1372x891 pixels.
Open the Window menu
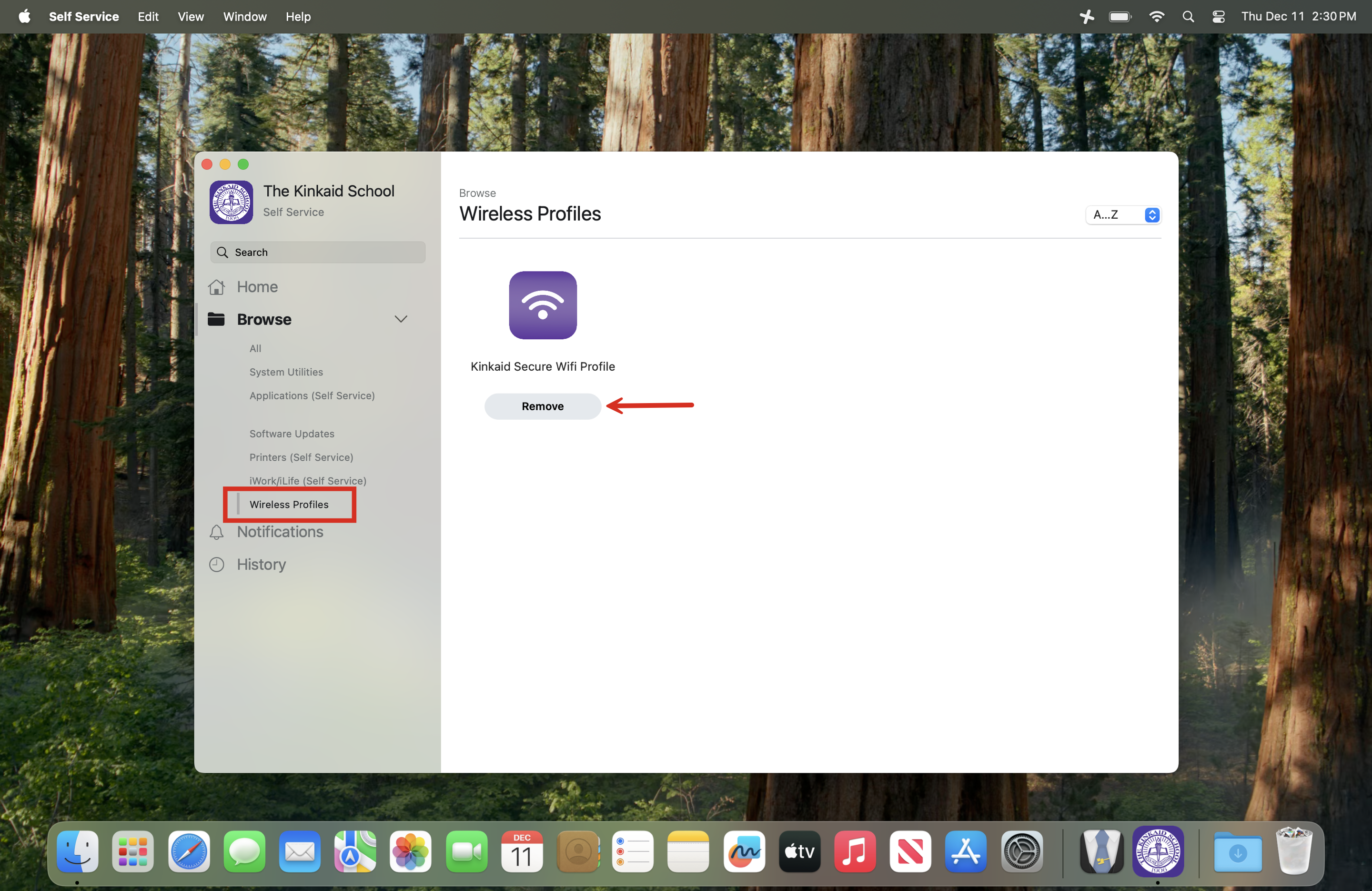(244, 17)
